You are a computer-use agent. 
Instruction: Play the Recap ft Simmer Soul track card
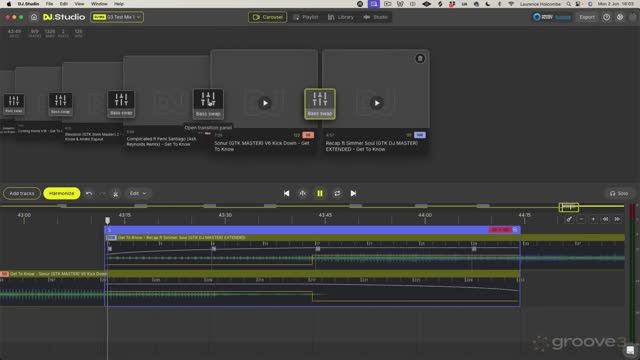(377, 103)
